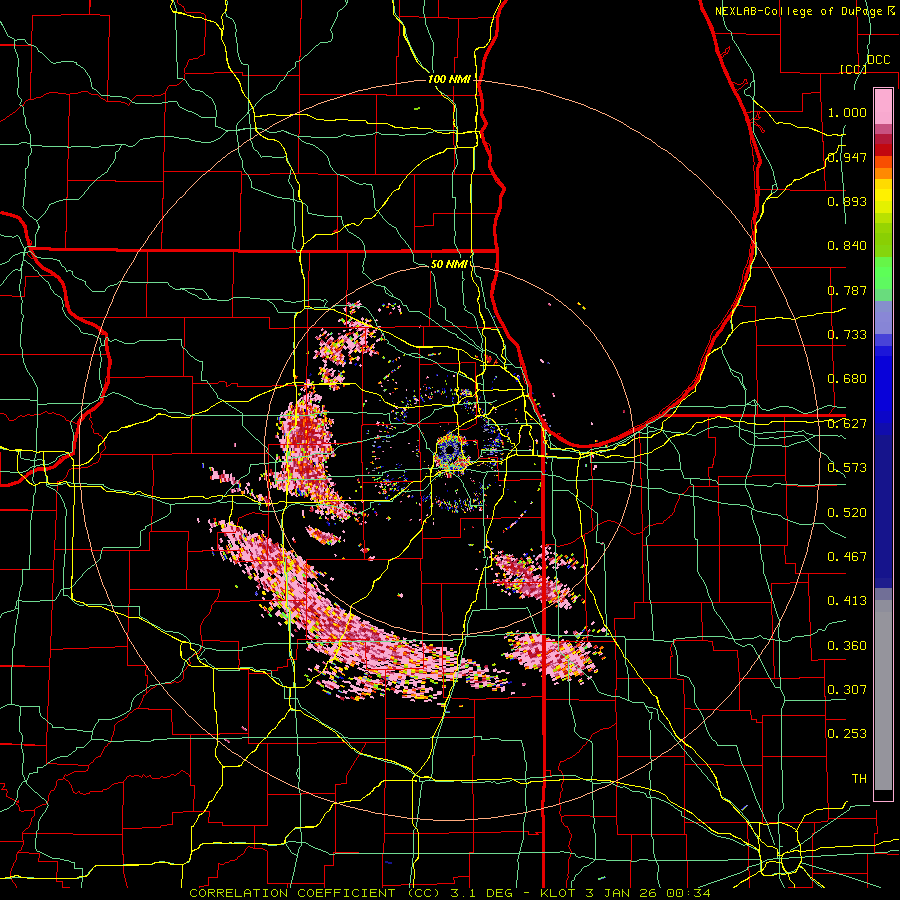Click the [CC] unit label
Viewport: 900px width, 900px height.
853,69
